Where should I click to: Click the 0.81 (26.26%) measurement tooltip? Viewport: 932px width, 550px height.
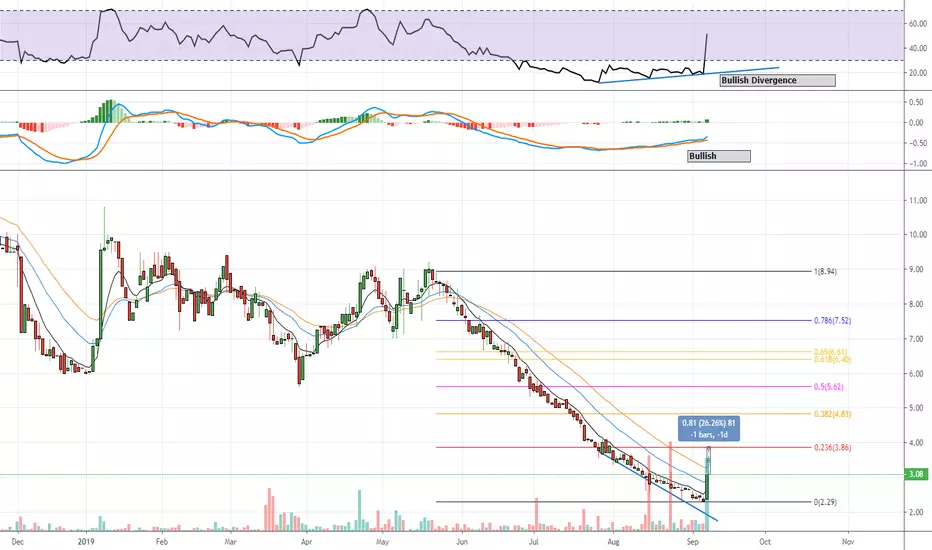[709, 429]
